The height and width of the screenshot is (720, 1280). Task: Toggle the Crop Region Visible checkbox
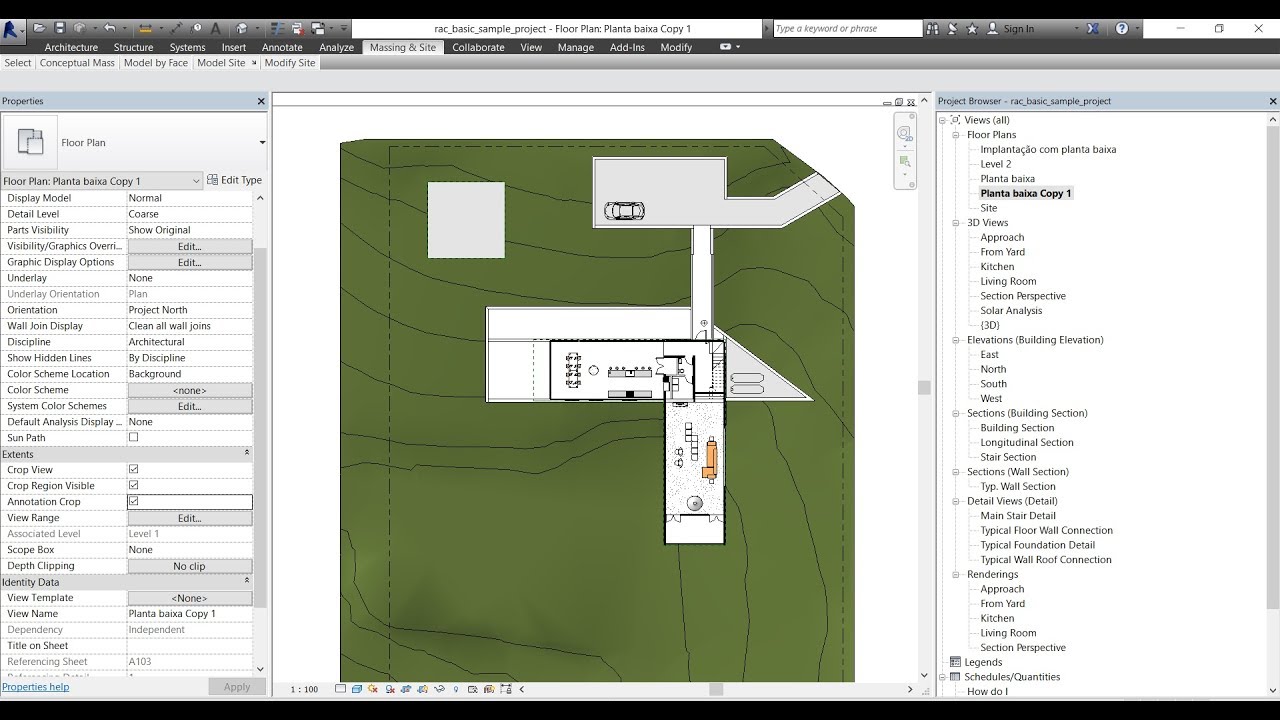point(133,485)
